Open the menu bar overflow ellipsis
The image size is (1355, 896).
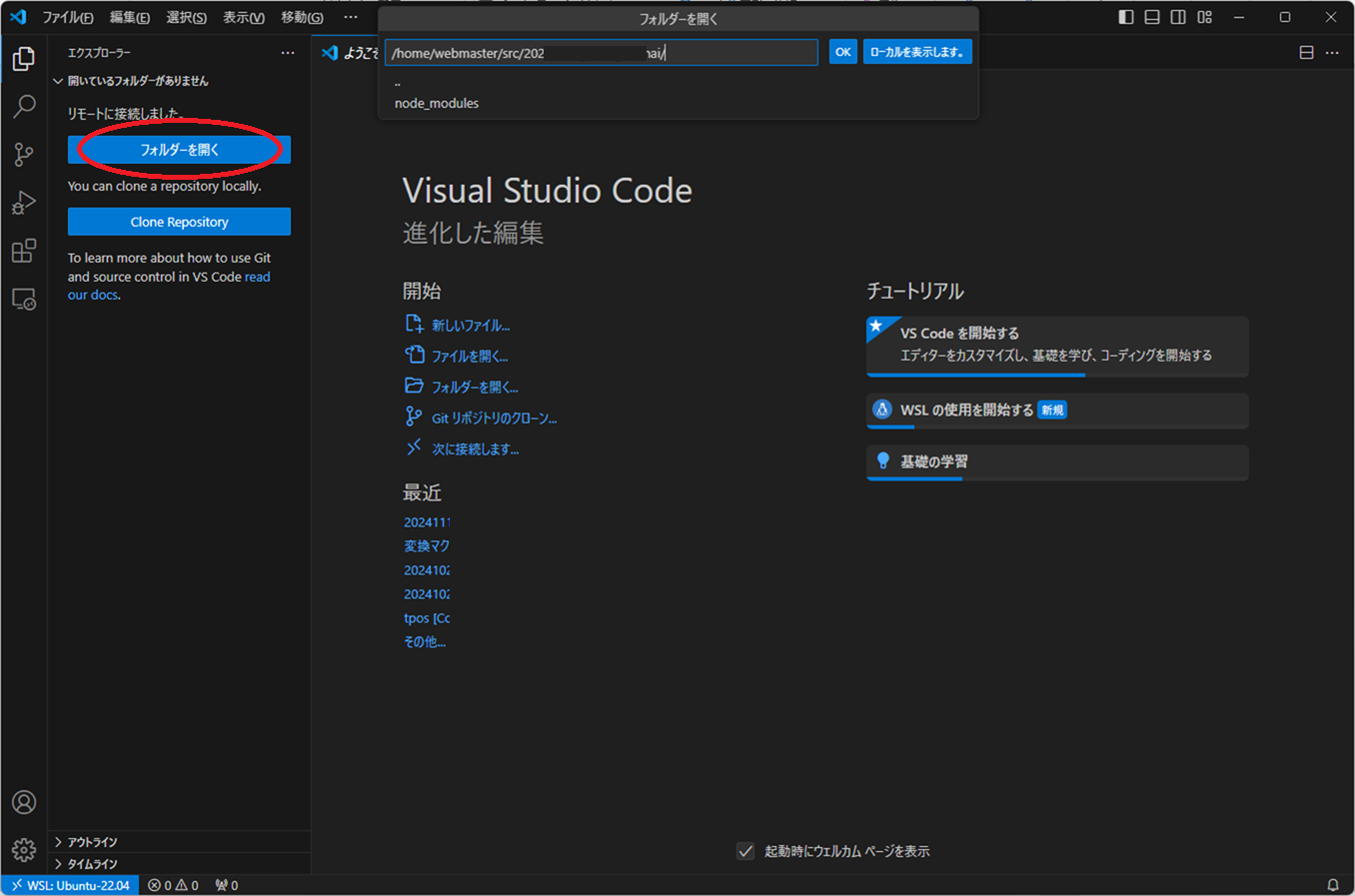(351, 17)
